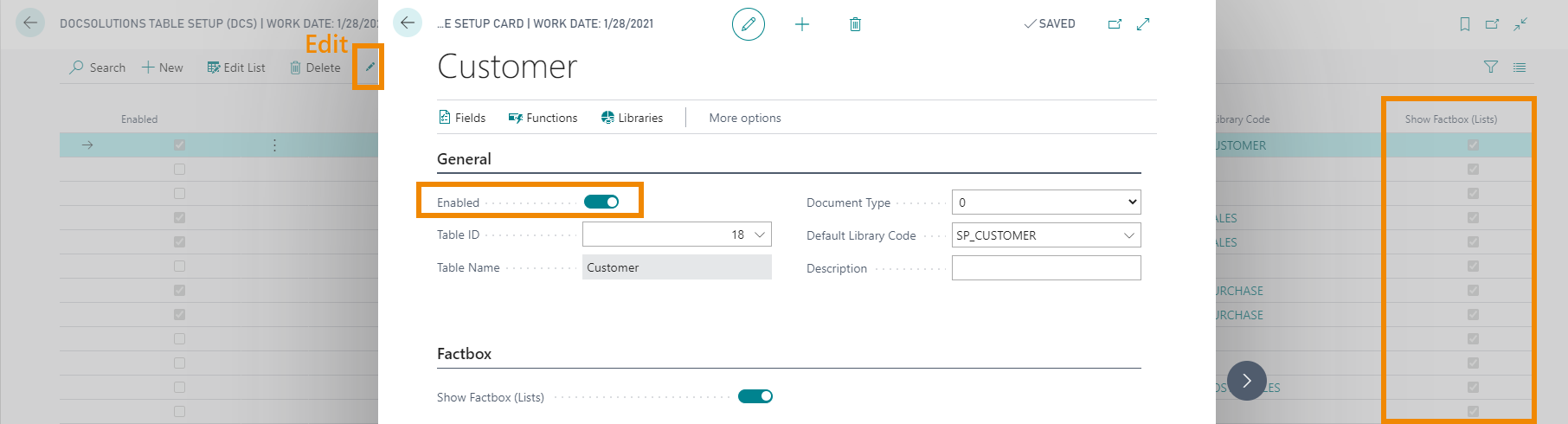The height and width of the screenshot is (424, 1568).
Task: Click Edit List in the toolbar
Action: click(236, 67)
